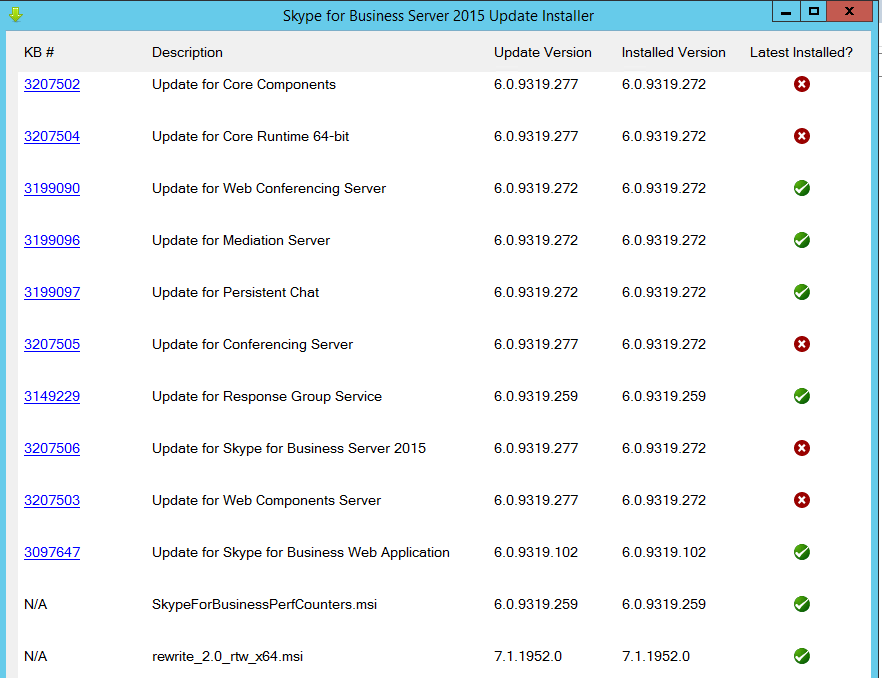Screen dimensions: 882x678
Task: Click green checkmark for Response Group Service
Action: coord(801,396)
